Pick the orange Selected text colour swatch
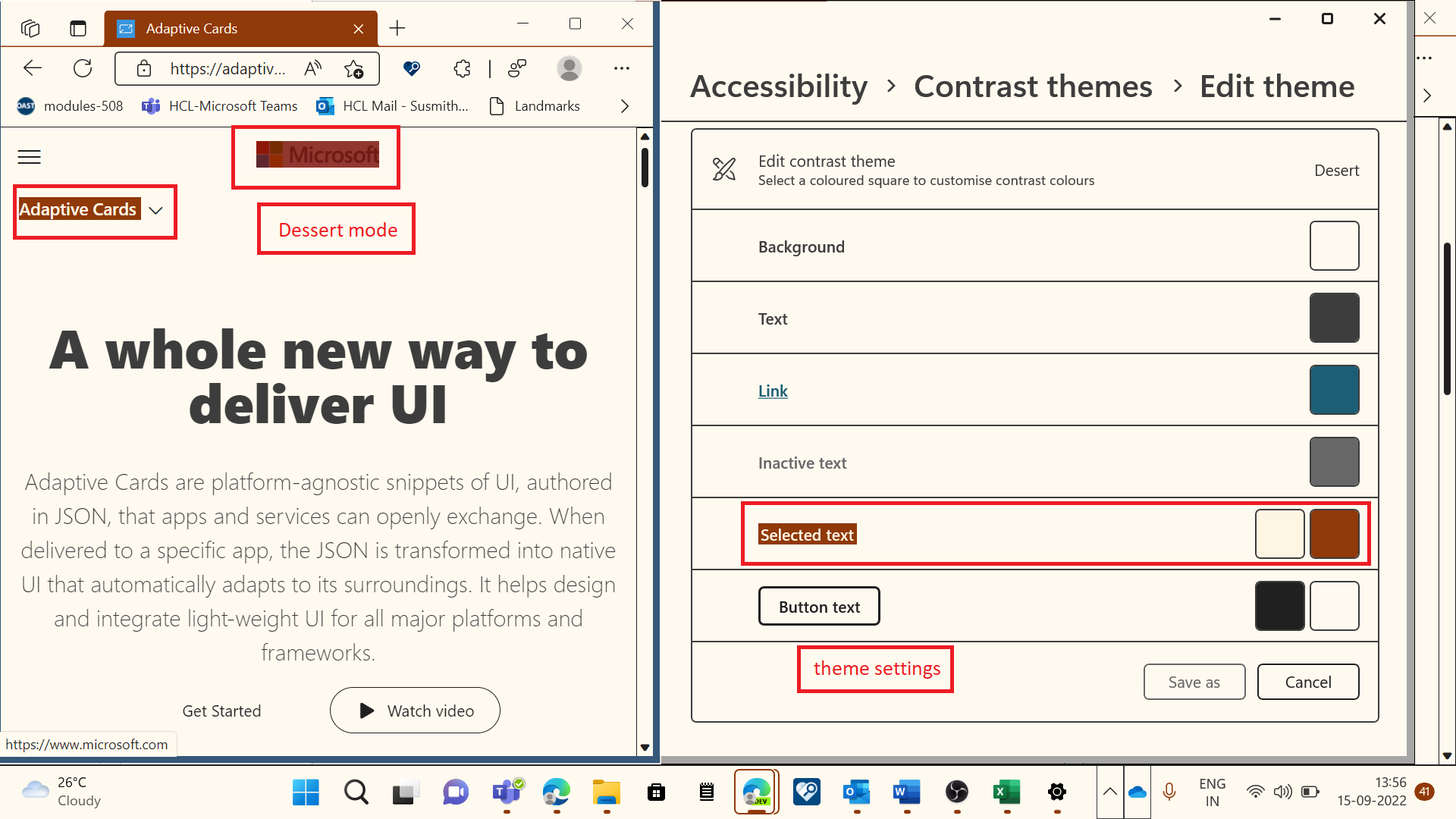This screenshot has width=1456, height=819. click(1334, 534)
